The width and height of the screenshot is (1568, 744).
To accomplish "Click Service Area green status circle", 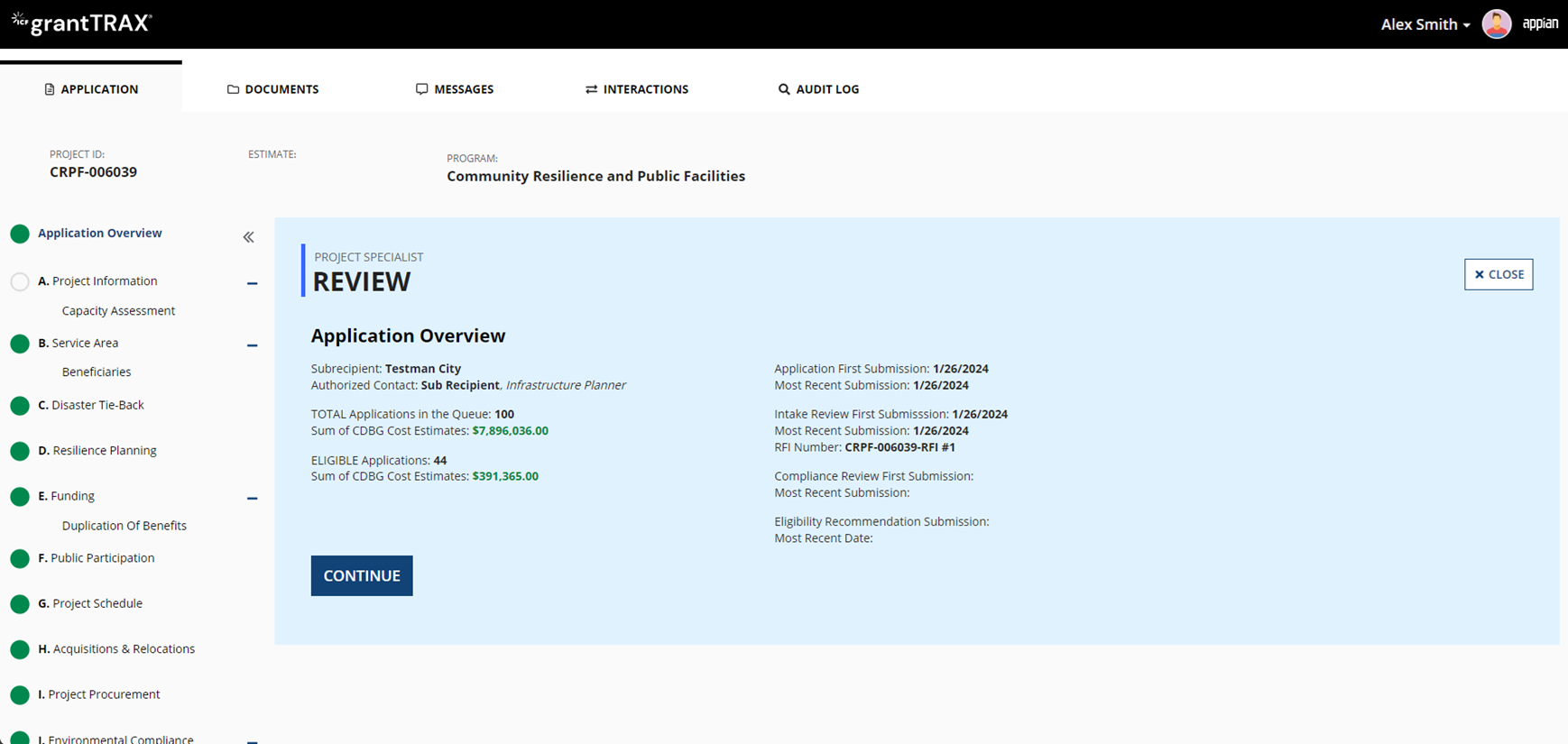I will (x=20, y=344).
